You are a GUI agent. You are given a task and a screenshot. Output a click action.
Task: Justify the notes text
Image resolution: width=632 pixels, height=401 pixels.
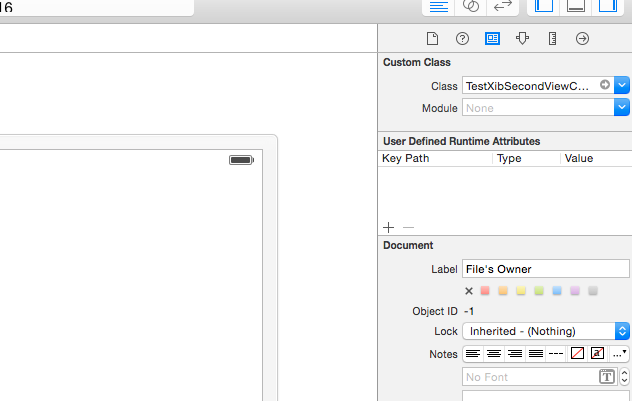536,354
